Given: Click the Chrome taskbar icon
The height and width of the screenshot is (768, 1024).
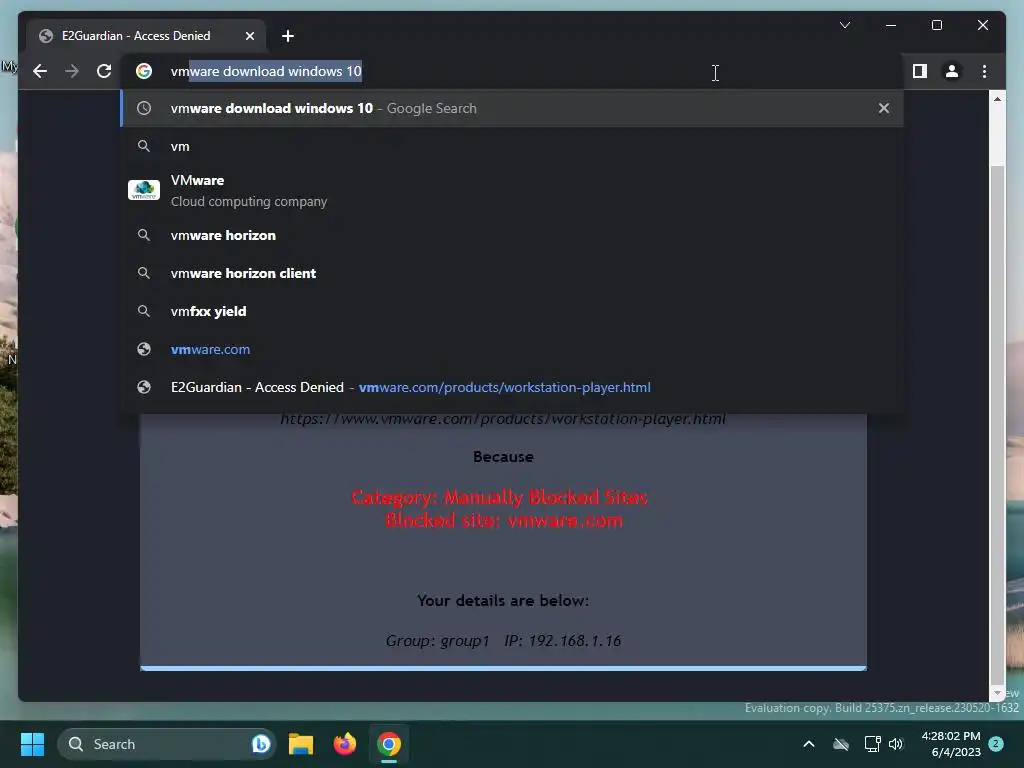Looking at the screenshot, I should [389, 744].
